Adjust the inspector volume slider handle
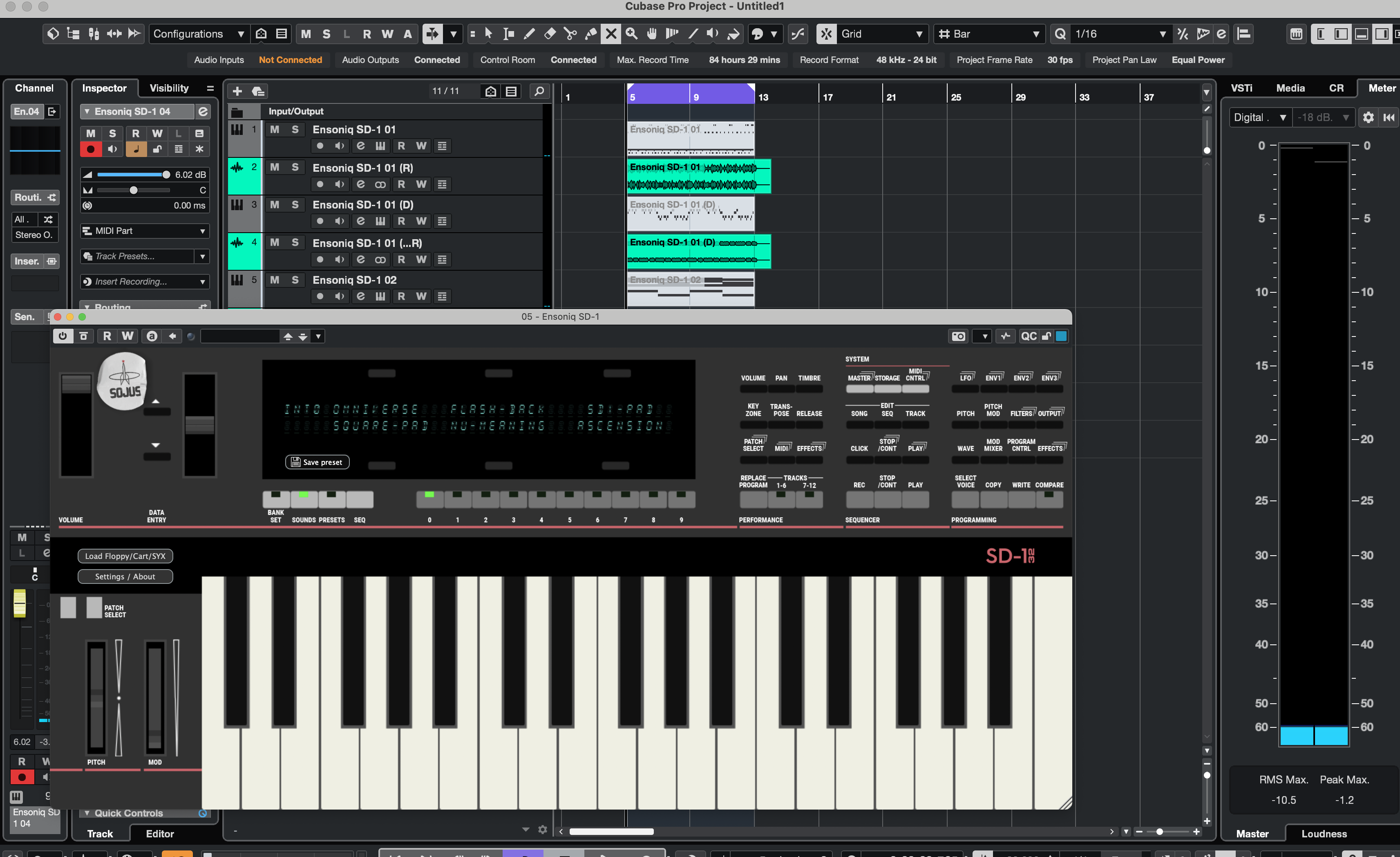Image resolution: width=1400 pixels, height=857 pixels. 165,175
